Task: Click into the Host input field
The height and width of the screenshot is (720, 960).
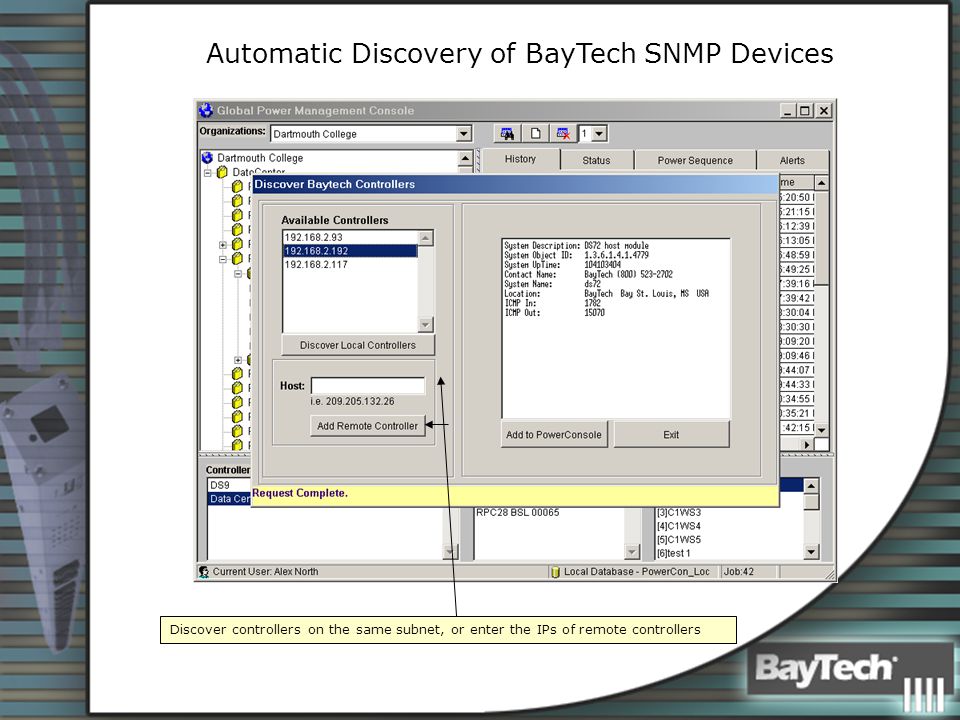Action: point(367,386)
